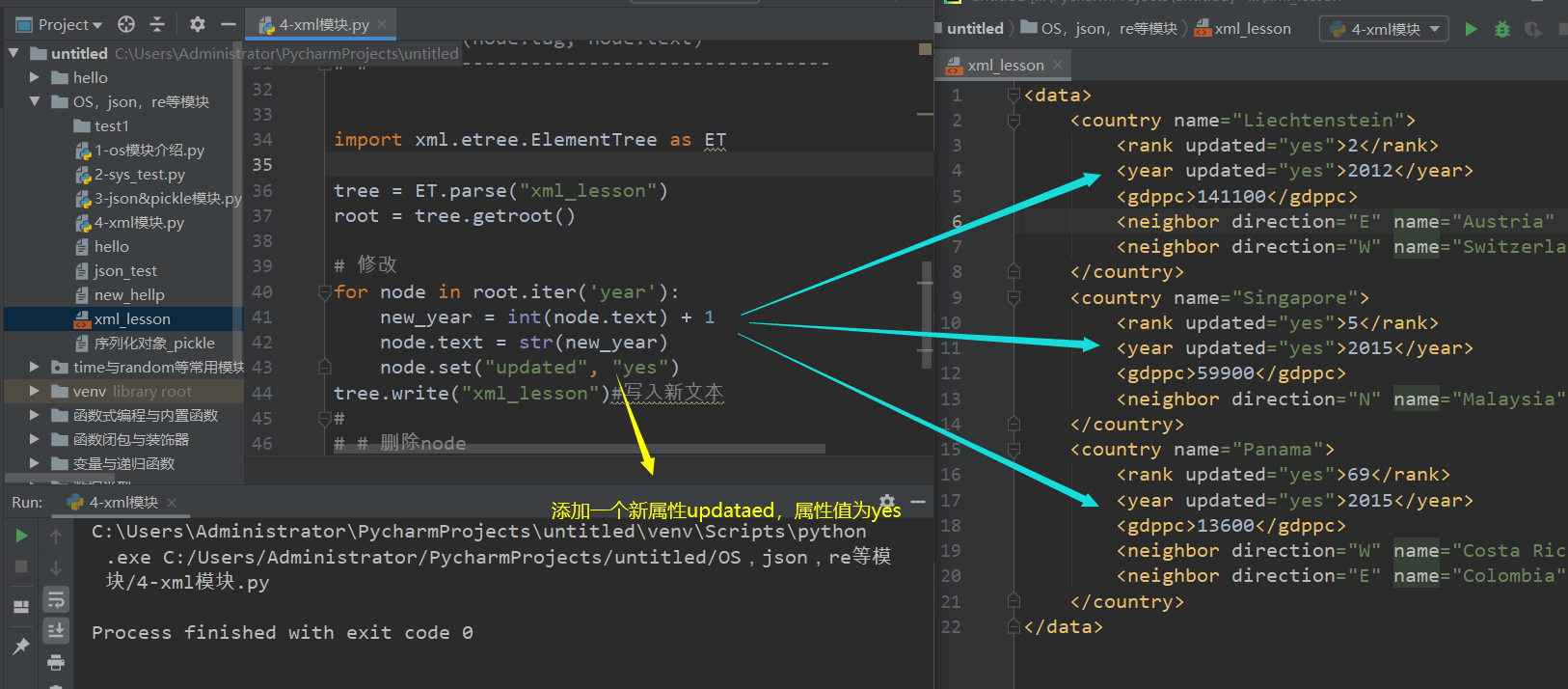Expand the venv library root folder

coord(35,391)
